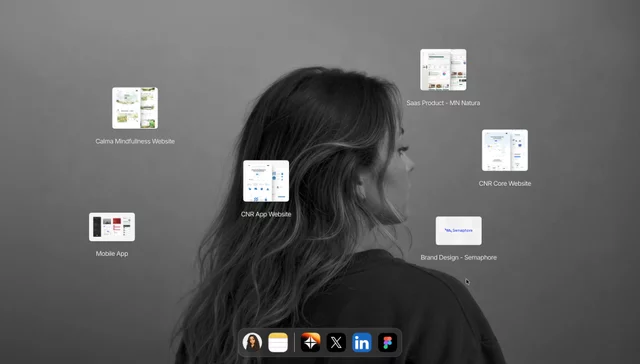Open the LinkedIn icon in dock
Image resolution: width=640 pixels, height=364 pixels.
pyautogui.click(x=362, y=342)
